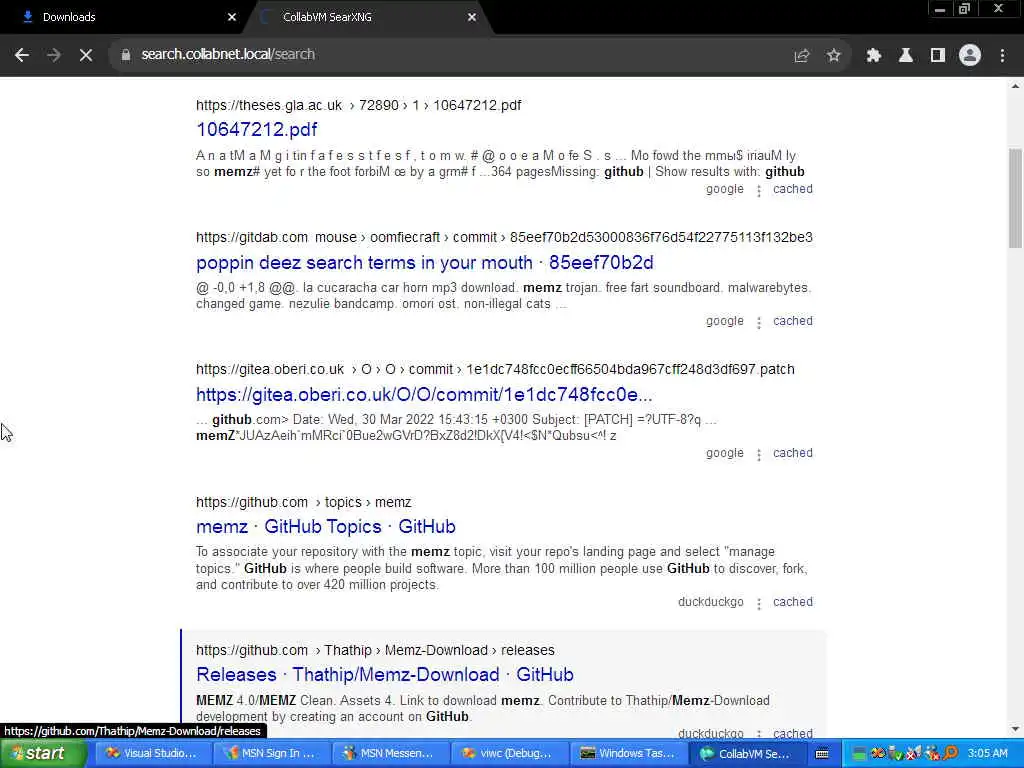Open Releases · Thathip/Memz-Download result
1024x768 pixels.
point(385,675)
